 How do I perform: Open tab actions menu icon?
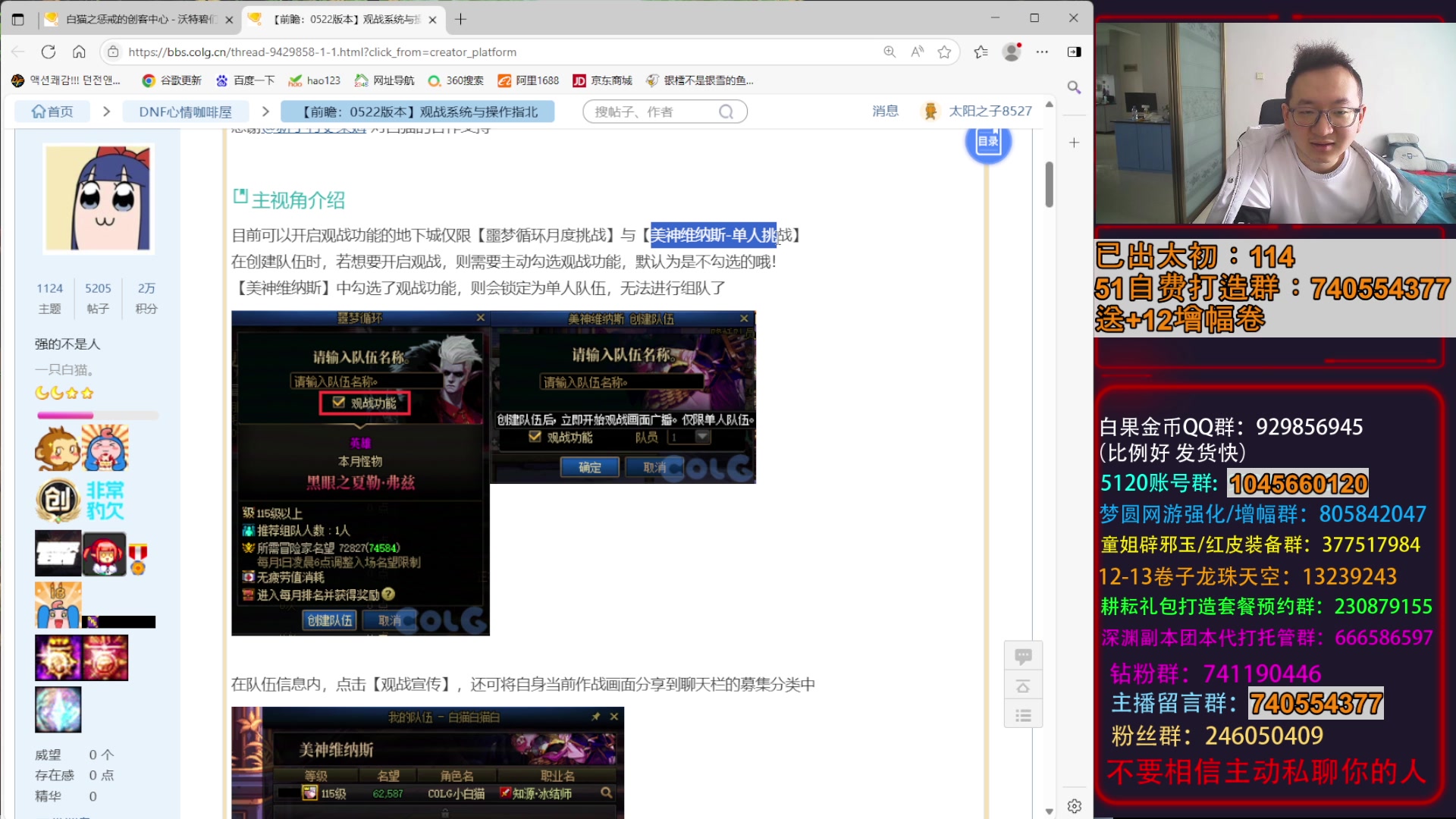click(x=18, y=19)
